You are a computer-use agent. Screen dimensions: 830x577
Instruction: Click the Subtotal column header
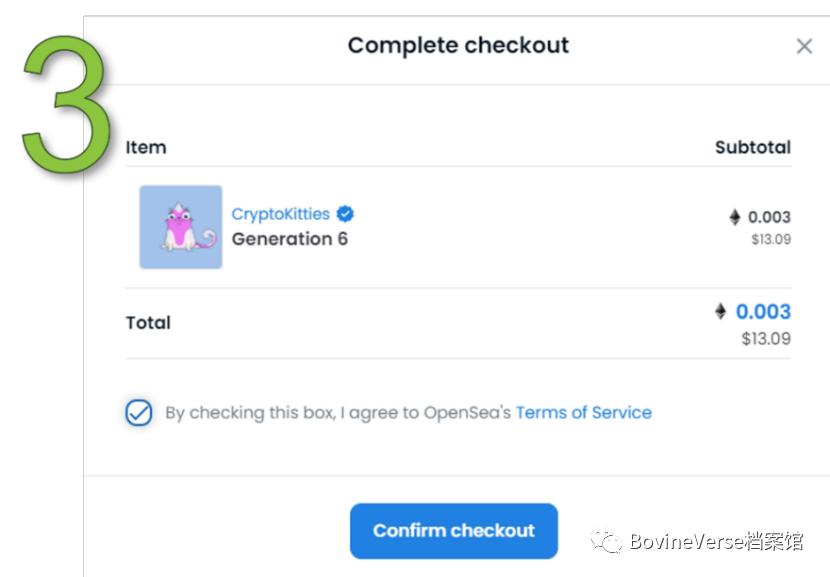click(x=752, y=147)
